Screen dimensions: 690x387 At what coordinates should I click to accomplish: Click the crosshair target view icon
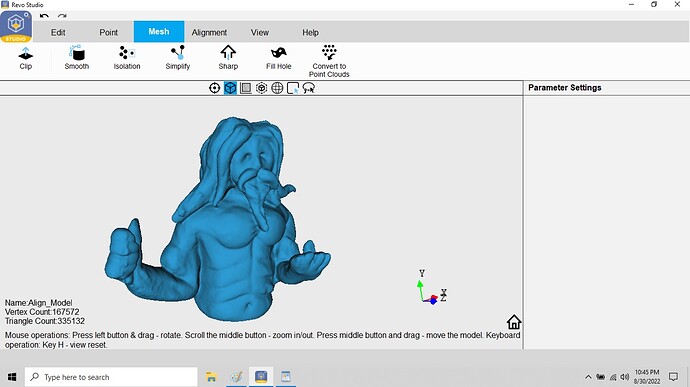214,88
